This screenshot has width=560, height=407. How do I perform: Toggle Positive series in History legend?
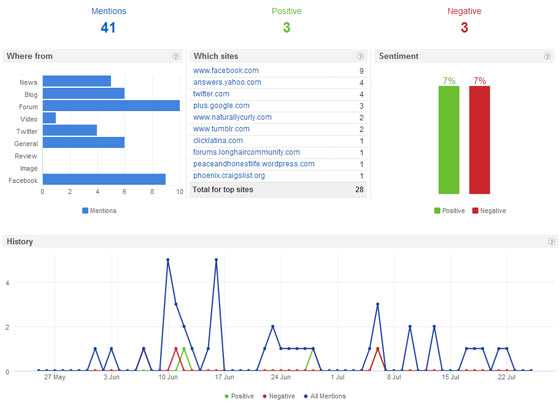pyautogui.click(x=239, y=396)
